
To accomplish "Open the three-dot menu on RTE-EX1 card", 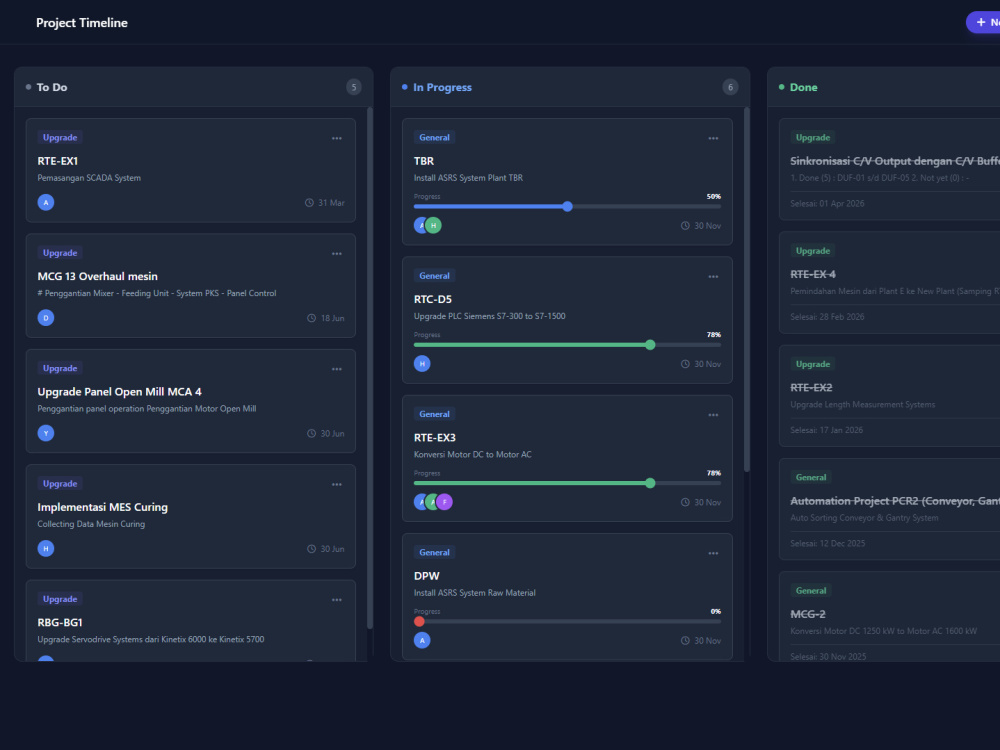I will coord(337,138).
